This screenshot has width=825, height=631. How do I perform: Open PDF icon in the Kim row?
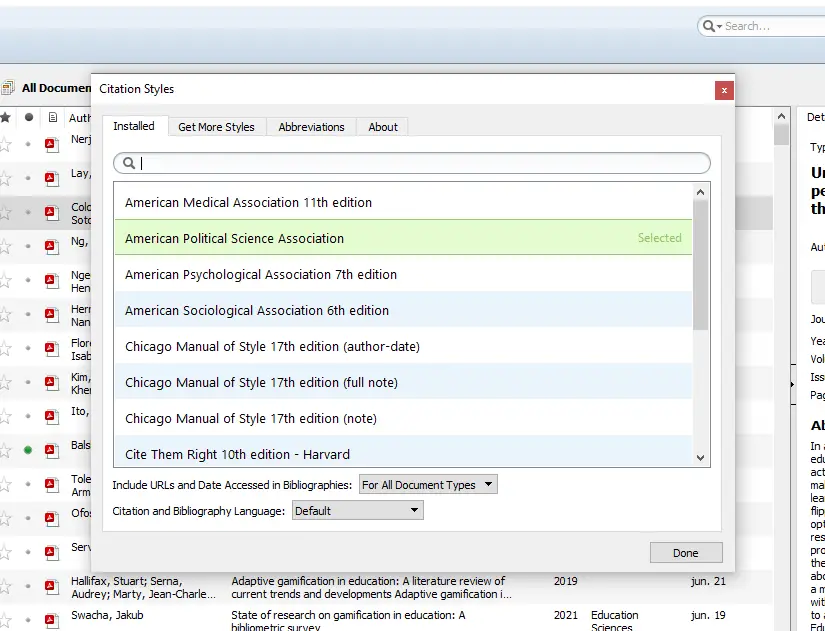(51, 382)
